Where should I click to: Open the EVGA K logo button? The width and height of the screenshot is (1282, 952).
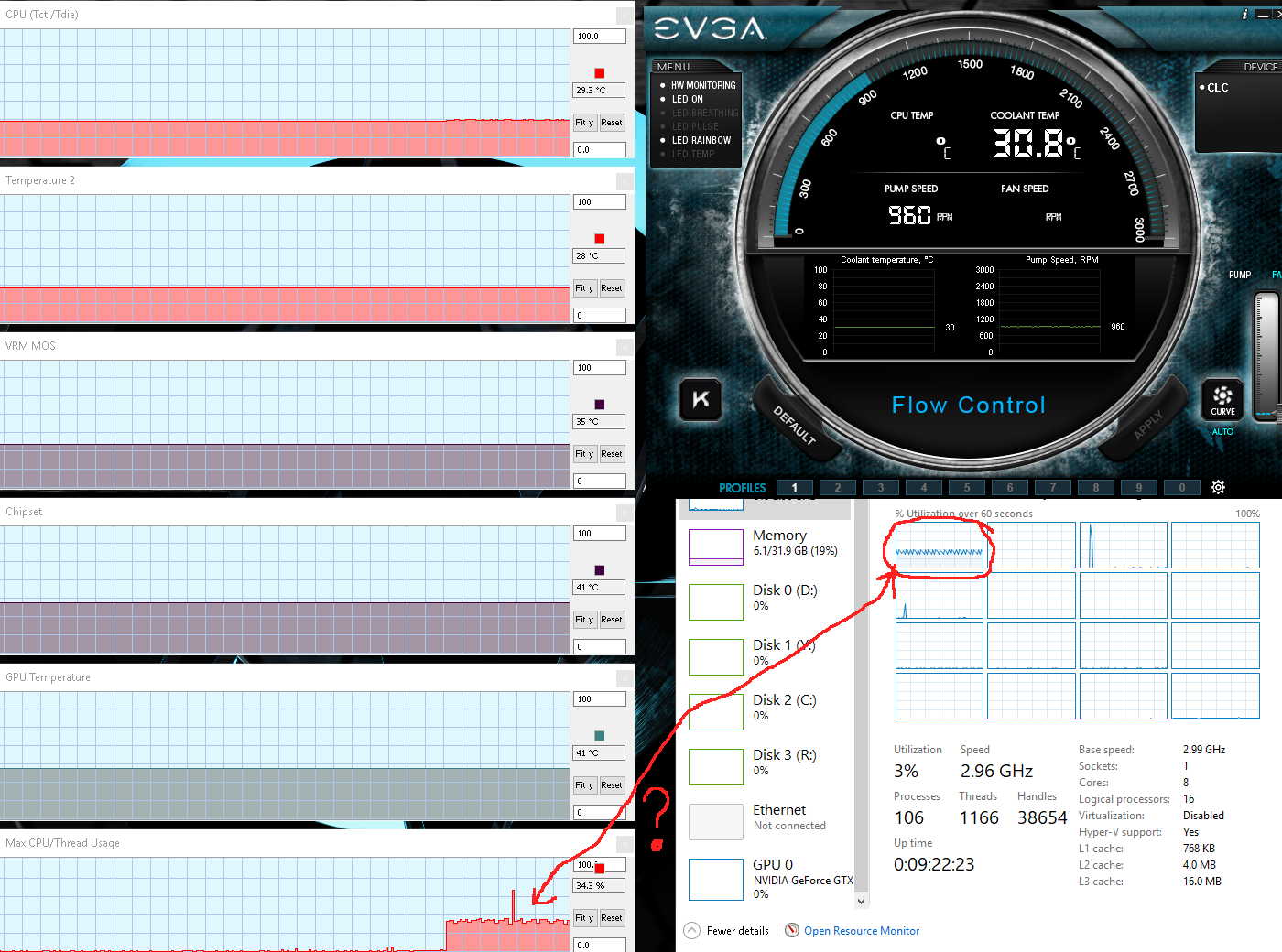tap(701, 399)
